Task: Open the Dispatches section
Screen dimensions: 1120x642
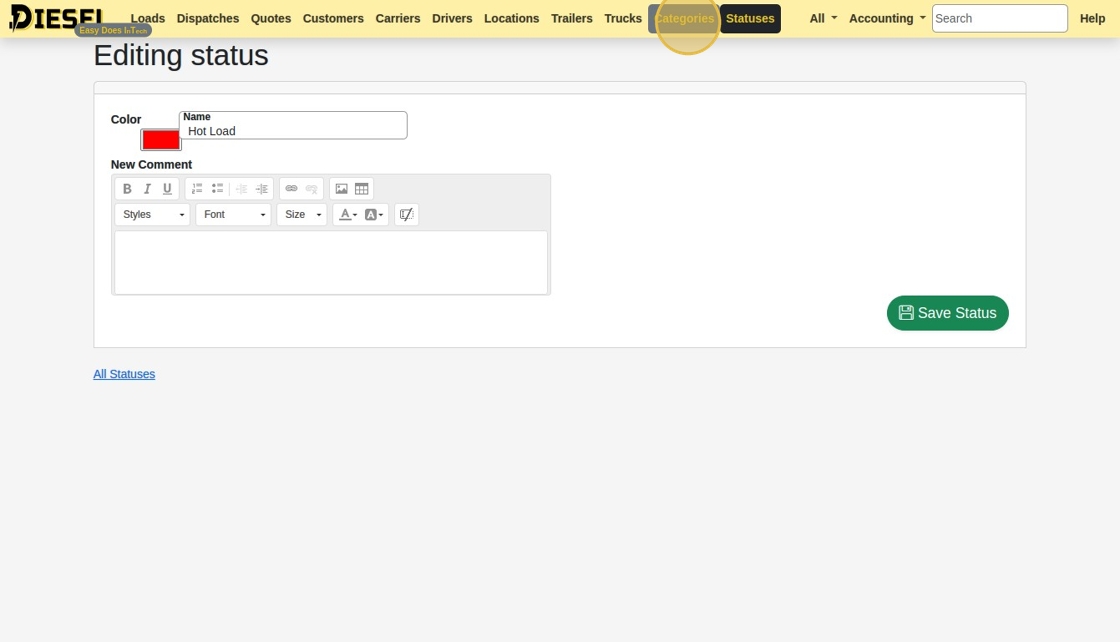Action: pyautogui.click(x=208, y=19)
